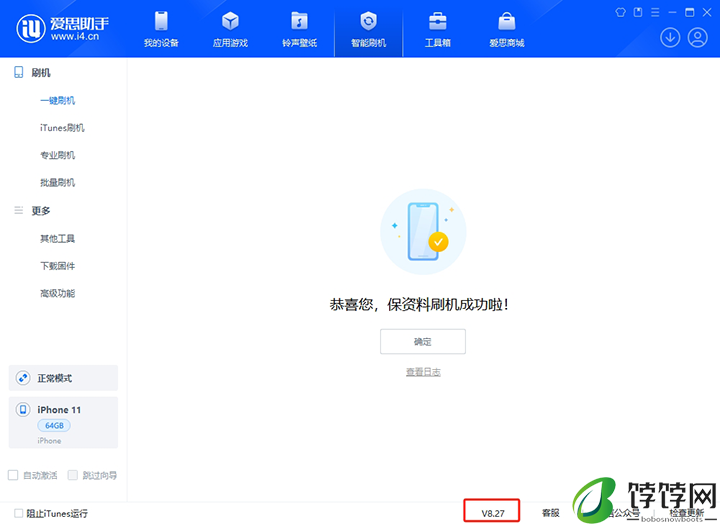This screenshot has width=720, height=524.
Task: Toggle the 跳过向导 checkbox
Action: [x=73, y=475]
